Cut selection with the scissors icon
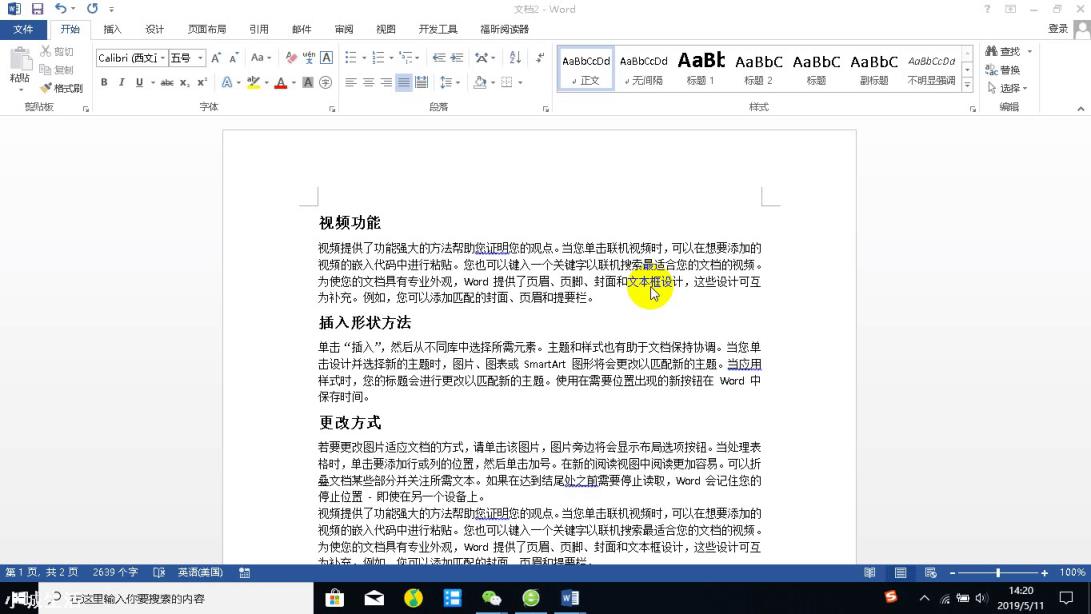Screen dimensions: 1091x614 coord(46,52)
